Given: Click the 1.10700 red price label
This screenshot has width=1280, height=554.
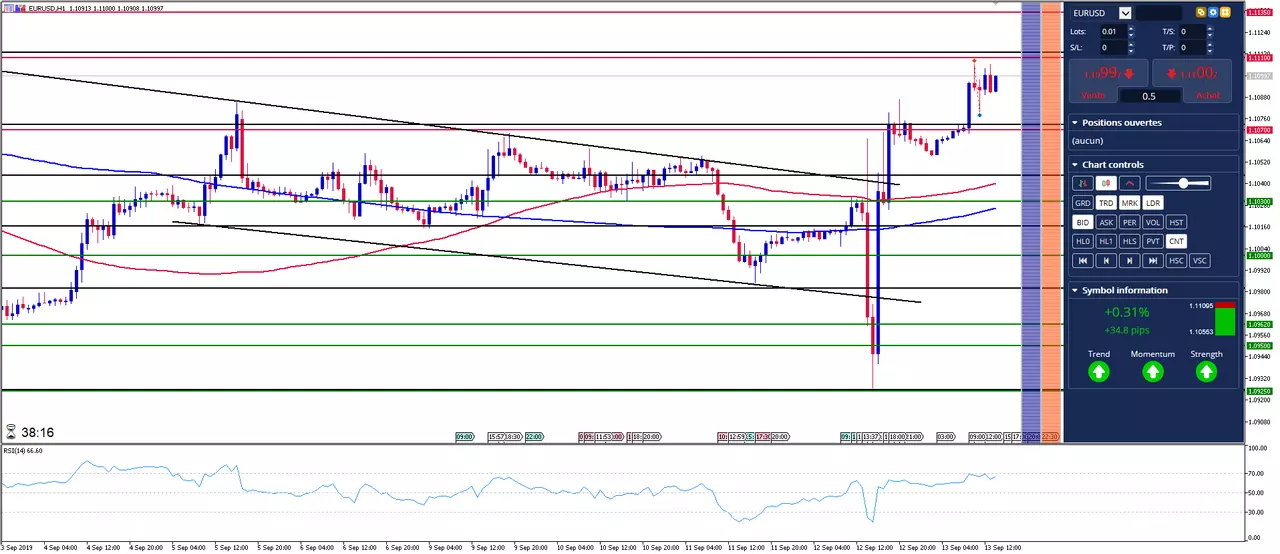Looking at the screenshot, I should [1259, 131].
